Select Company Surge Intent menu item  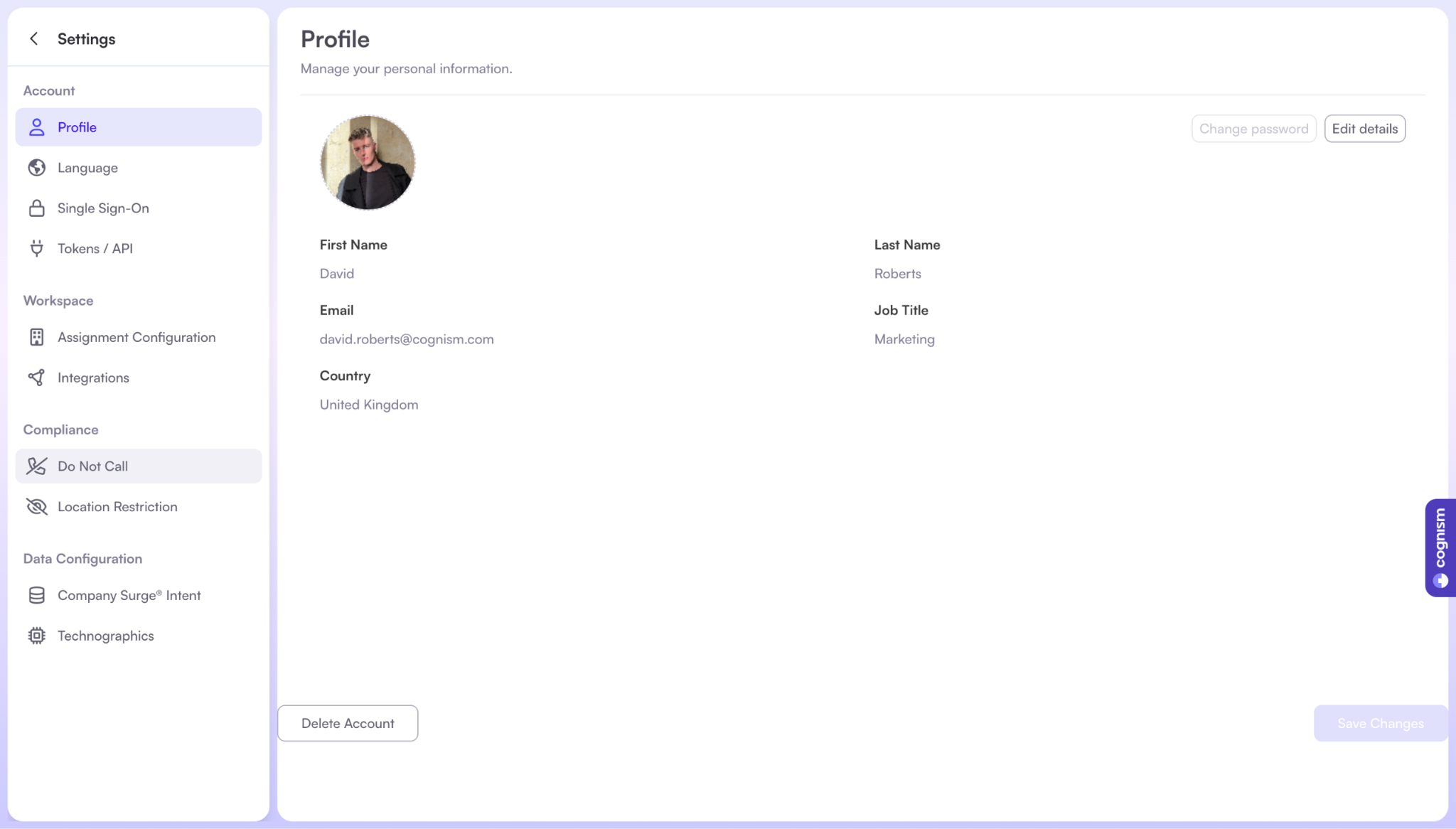[129, 595]
